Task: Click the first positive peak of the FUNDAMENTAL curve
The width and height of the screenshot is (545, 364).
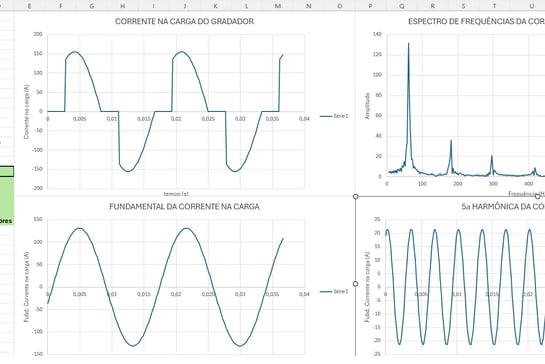Action: [80, 228]
